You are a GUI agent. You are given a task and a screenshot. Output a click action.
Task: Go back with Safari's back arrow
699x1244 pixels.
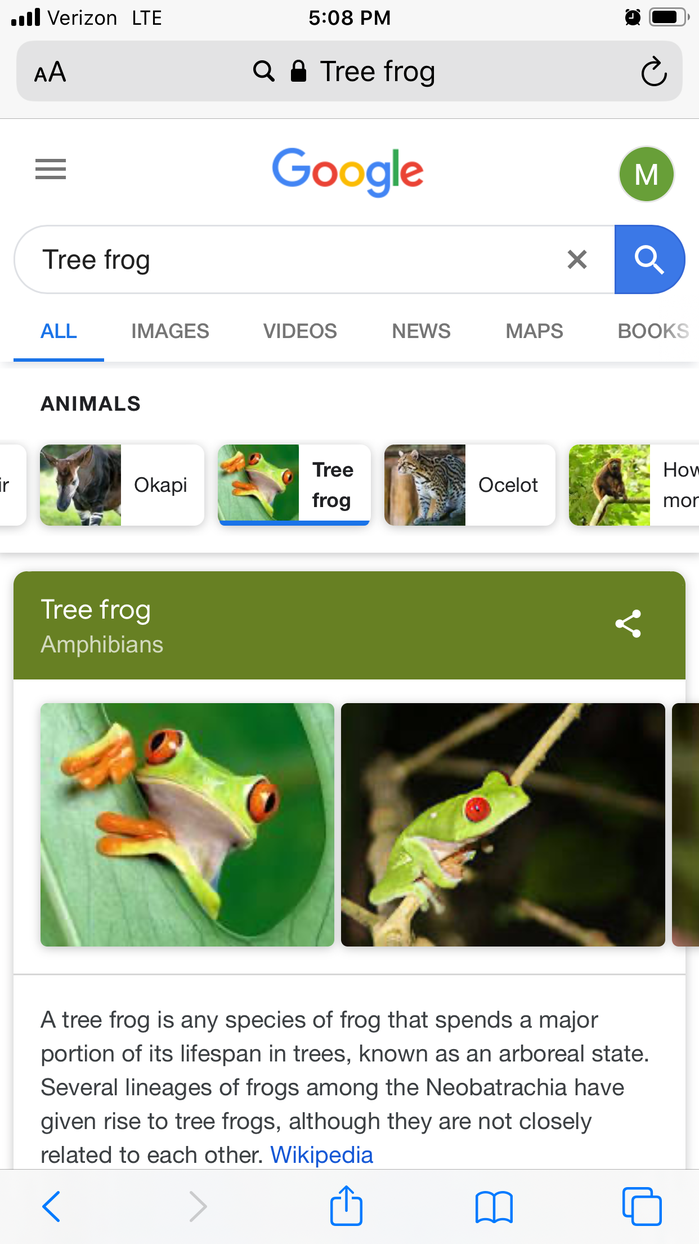pyautogui.click(x=52, y=1207)
